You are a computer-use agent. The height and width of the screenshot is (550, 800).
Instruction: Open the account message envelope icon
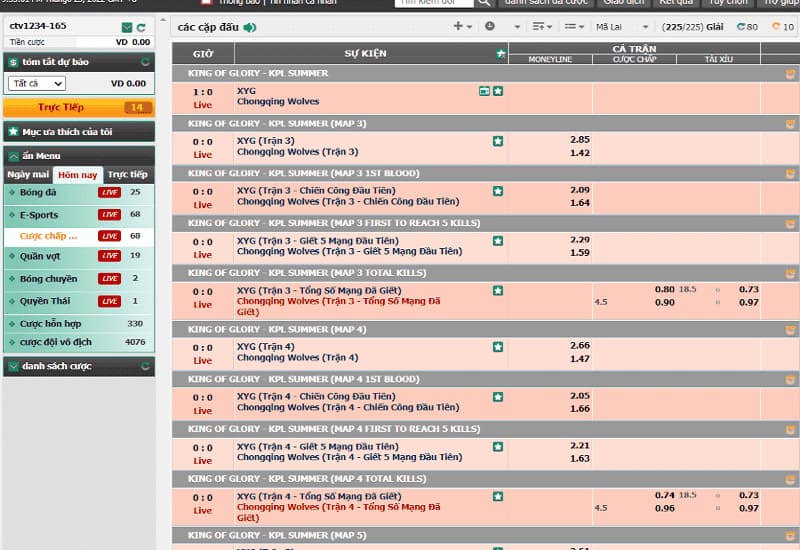127,27
